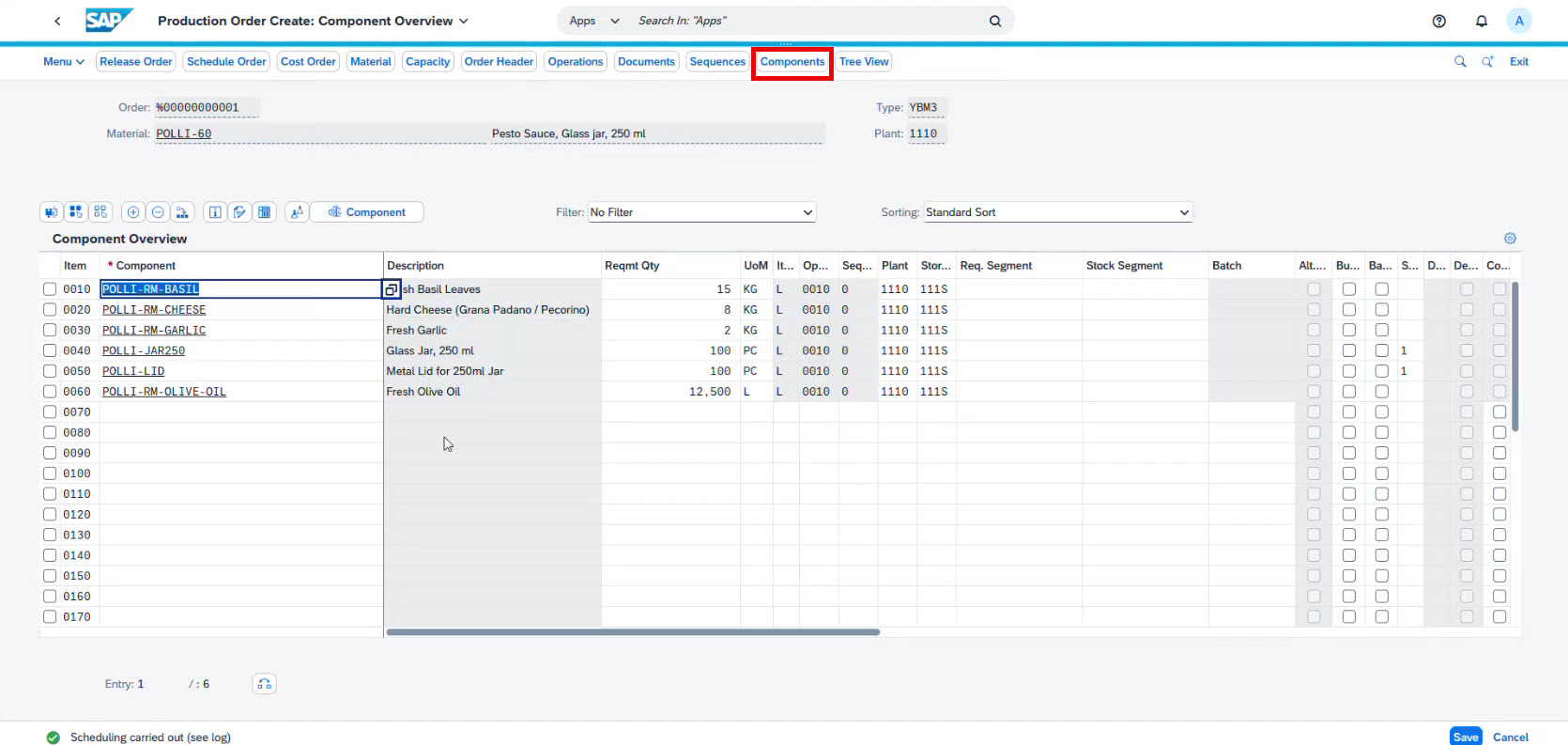Open value help for POLLI-RM-BASIL field
Image resolution: width=1568 pixels, height=745 pixels.
coord(392,289)
